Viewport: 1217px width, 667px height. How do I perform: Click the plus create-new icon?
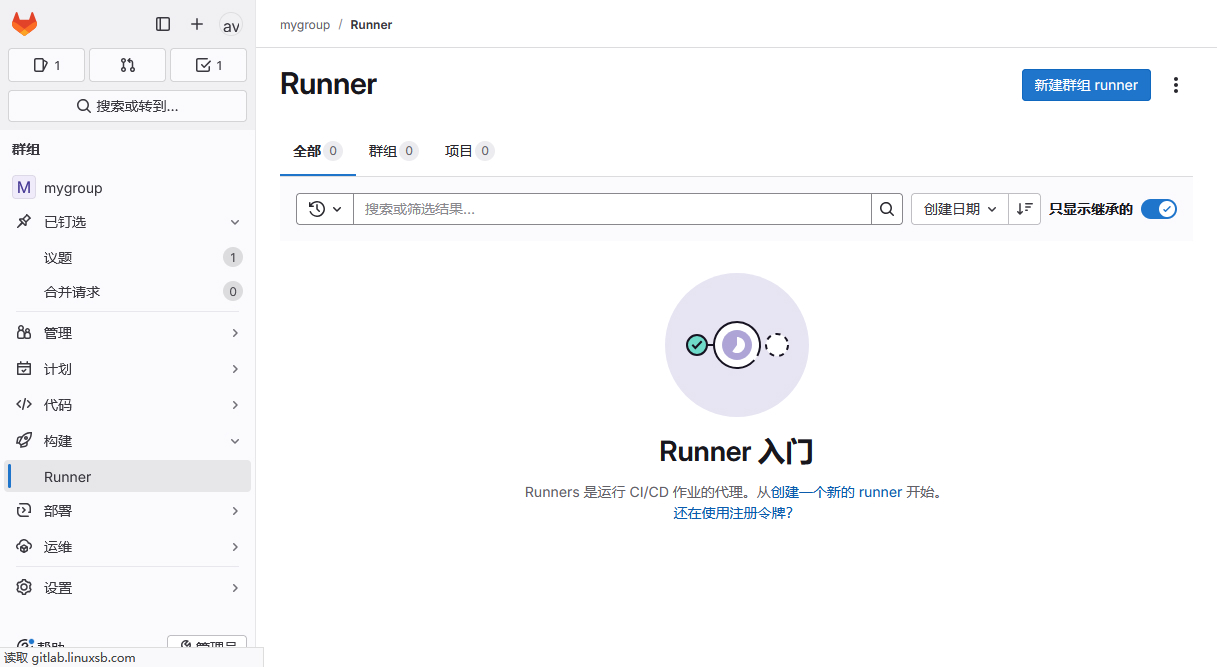tap(197, 24)
